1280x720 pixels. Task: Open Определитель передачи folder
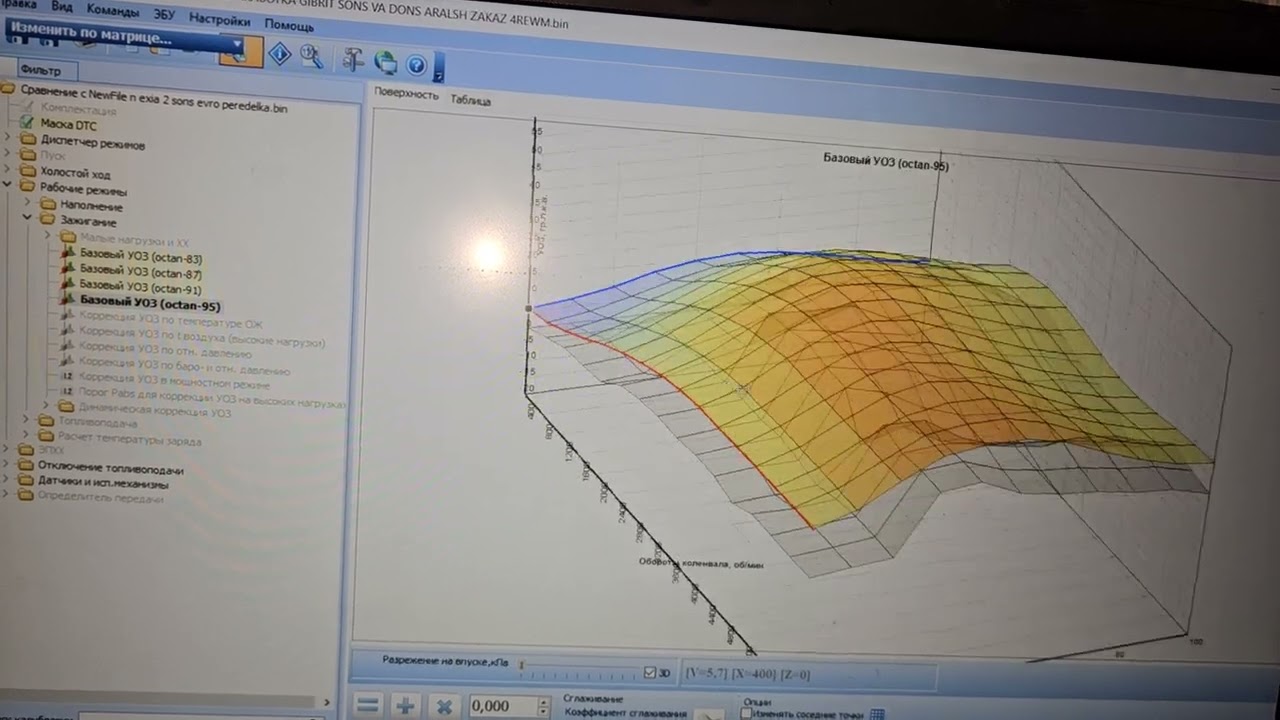pyautogui.click(x=100, y=498)
